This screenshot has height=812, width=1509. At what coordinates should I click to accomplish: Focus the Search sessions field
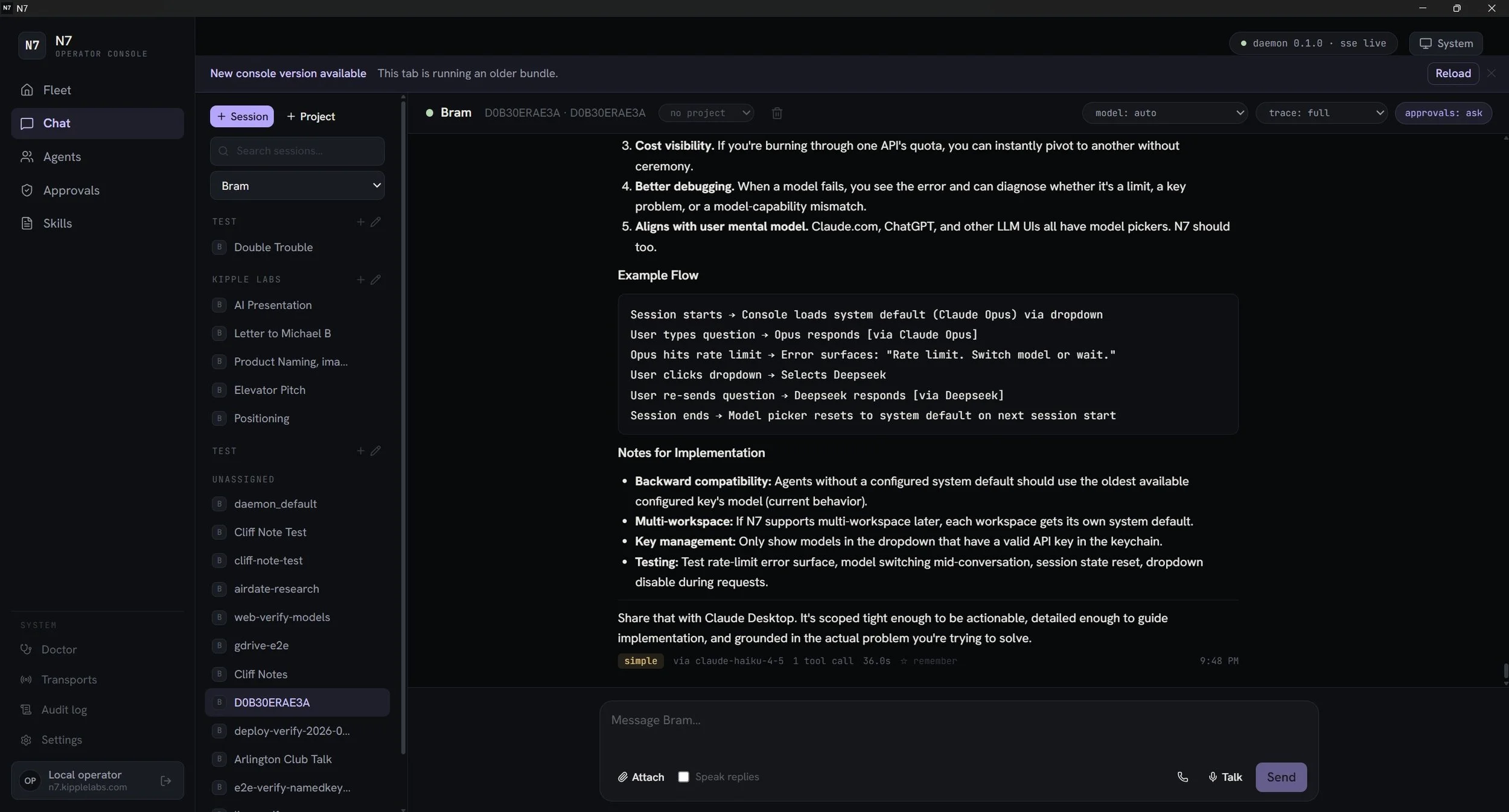click(297, 151)
